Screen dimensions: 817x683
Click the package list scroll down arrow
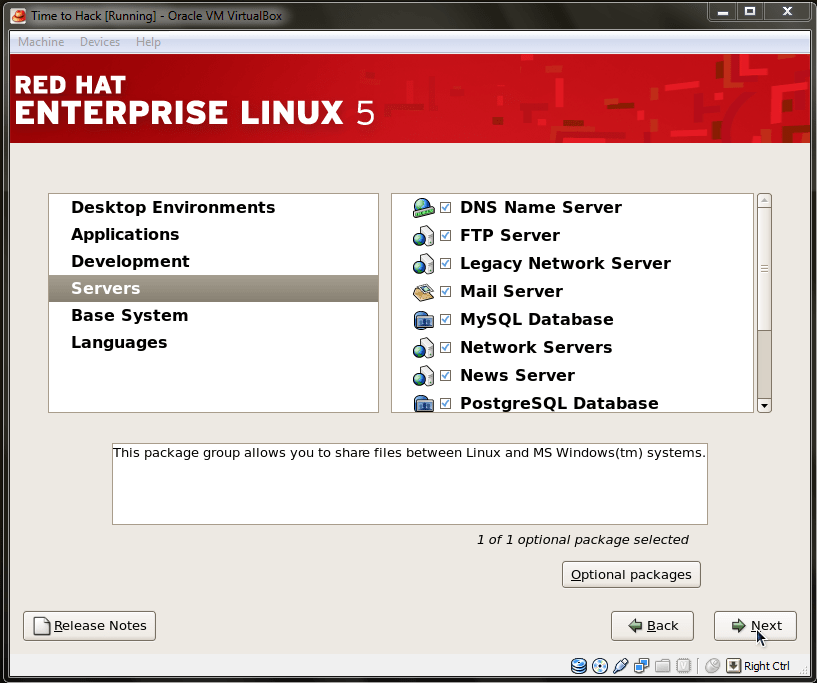point(764,405)
